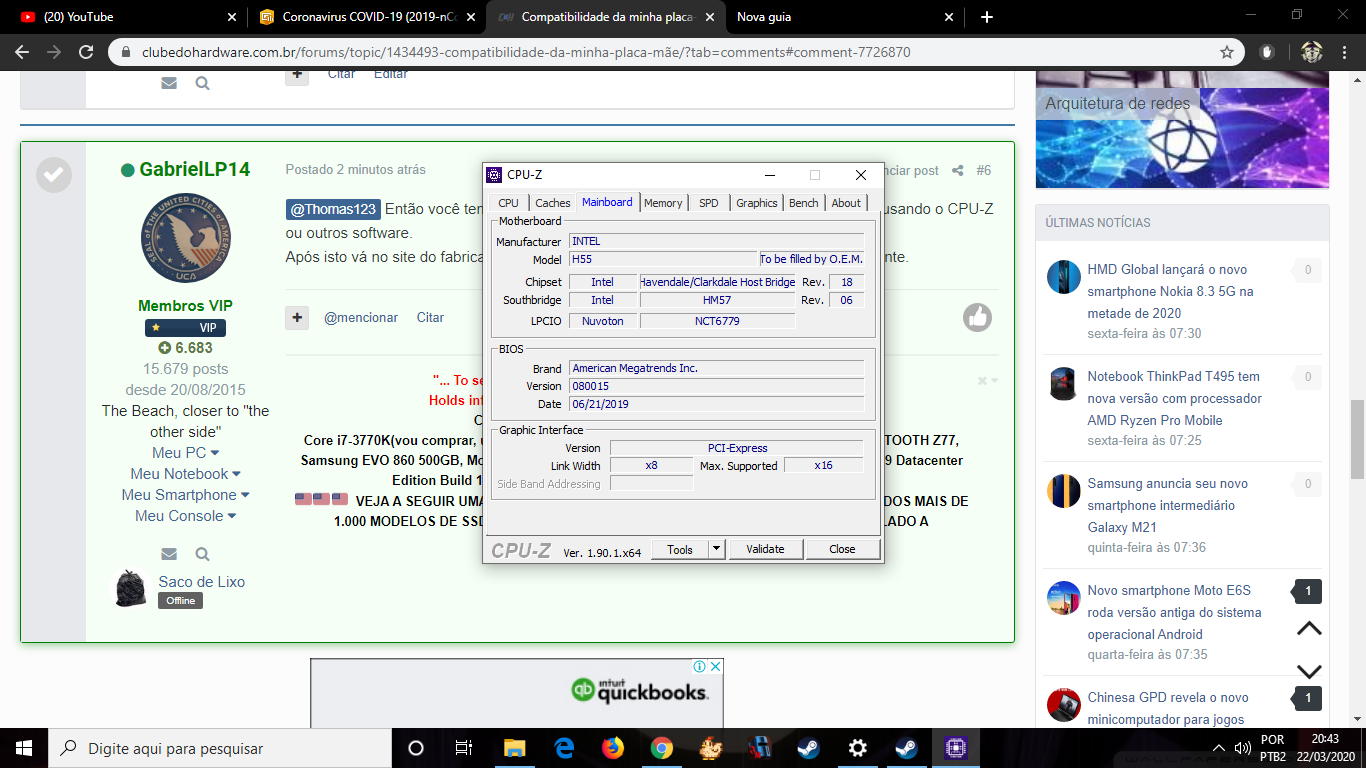Send message via envelope icon under GabrielLP14

169,554
